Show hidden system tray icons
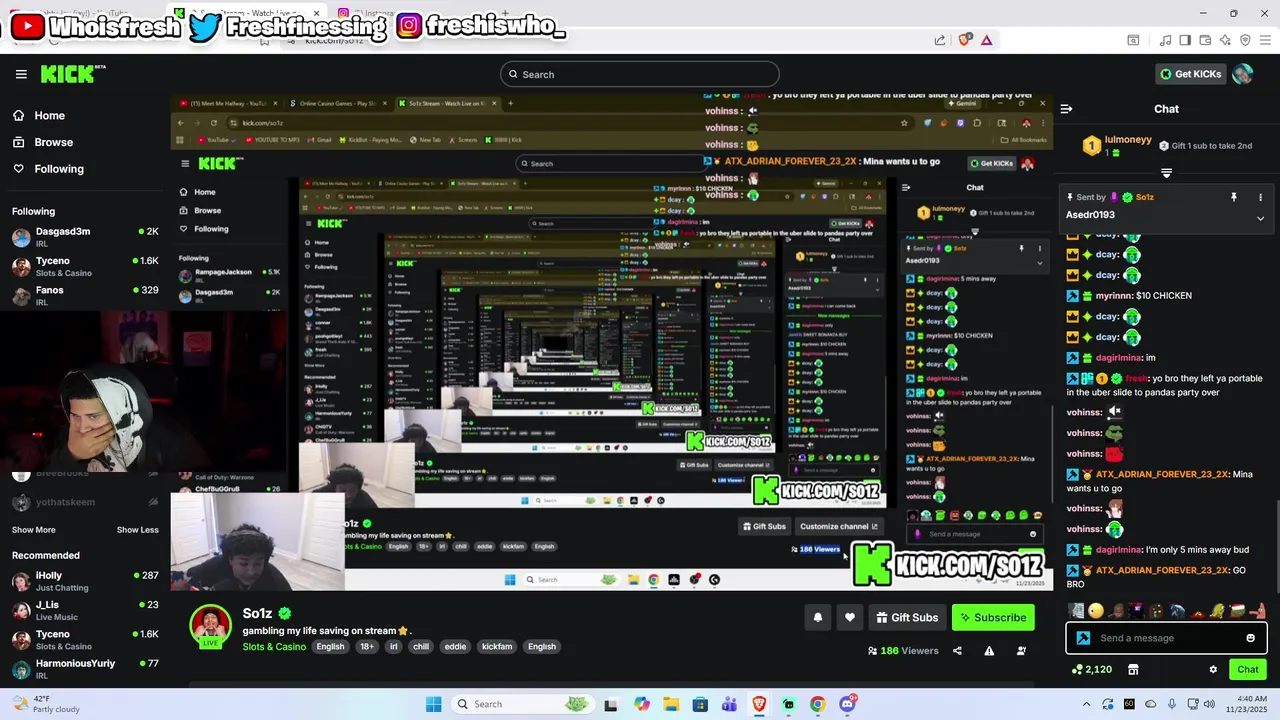The image size is (1280, 720). click(1087, 704)
